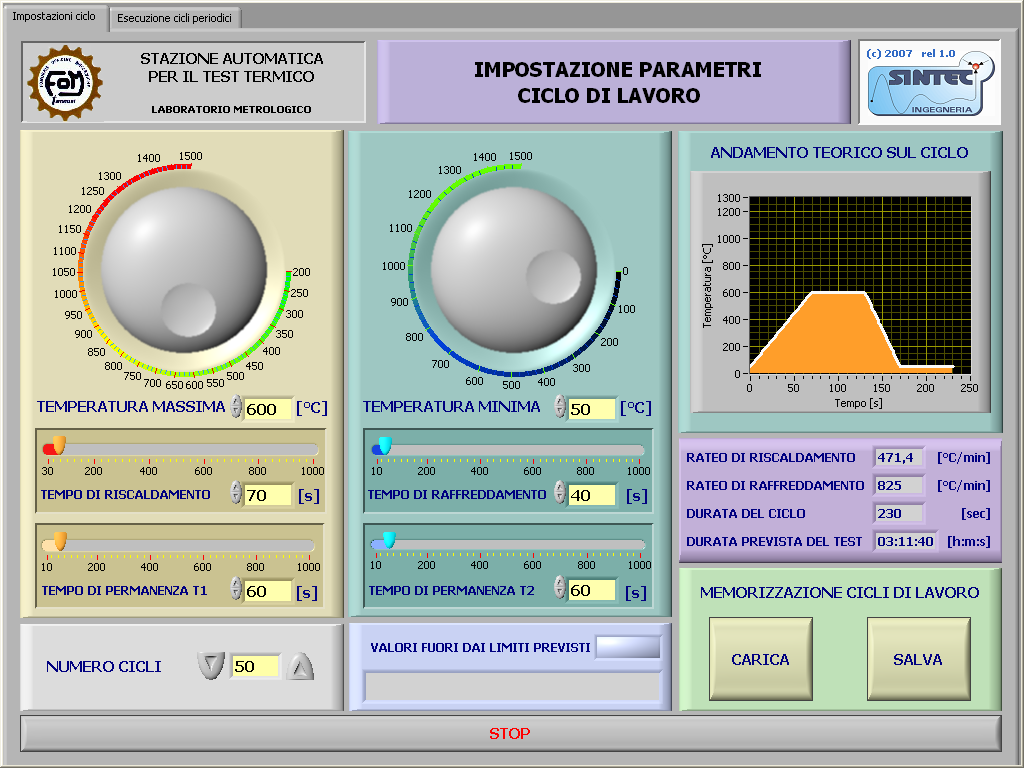This screenshot has height=768, width=1024.
Task: Click Tempo di Permanenza T2 value field
Action: coord(591,590)
